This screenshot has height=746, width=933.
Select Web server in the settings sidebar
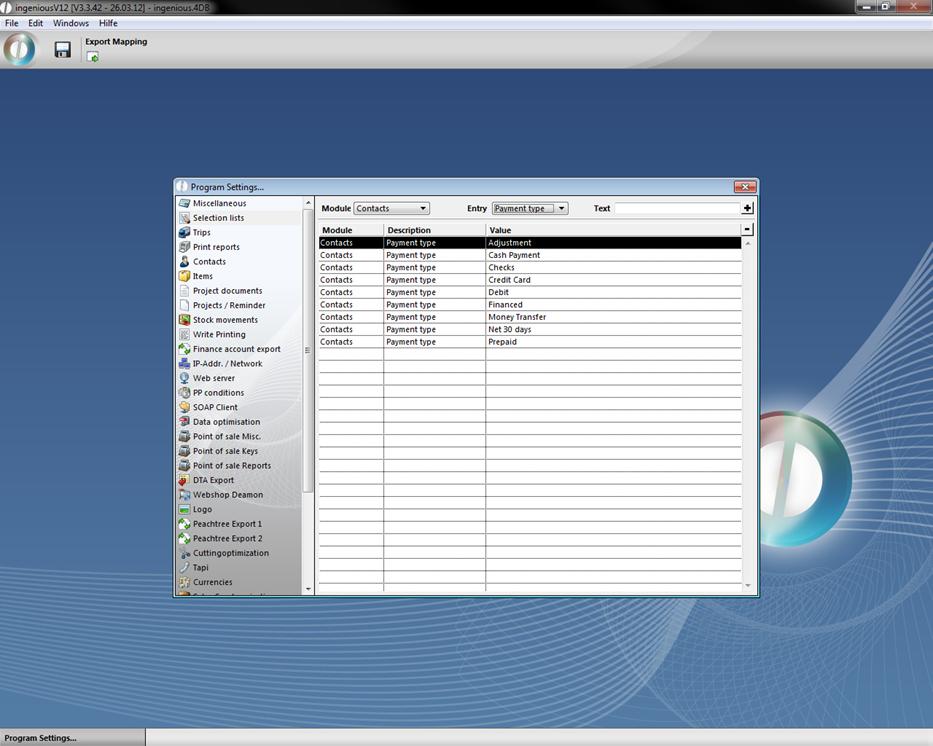214,378
